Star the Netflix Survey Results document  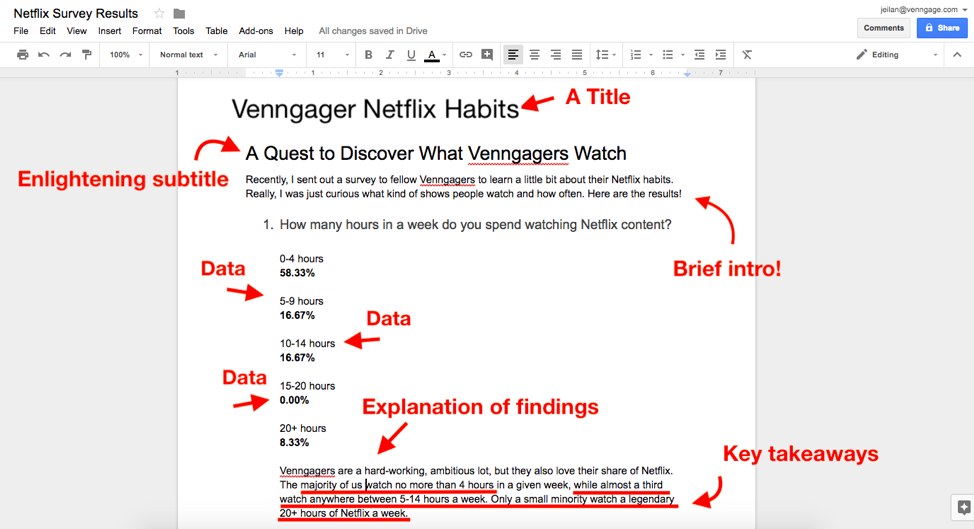(159, 13)
